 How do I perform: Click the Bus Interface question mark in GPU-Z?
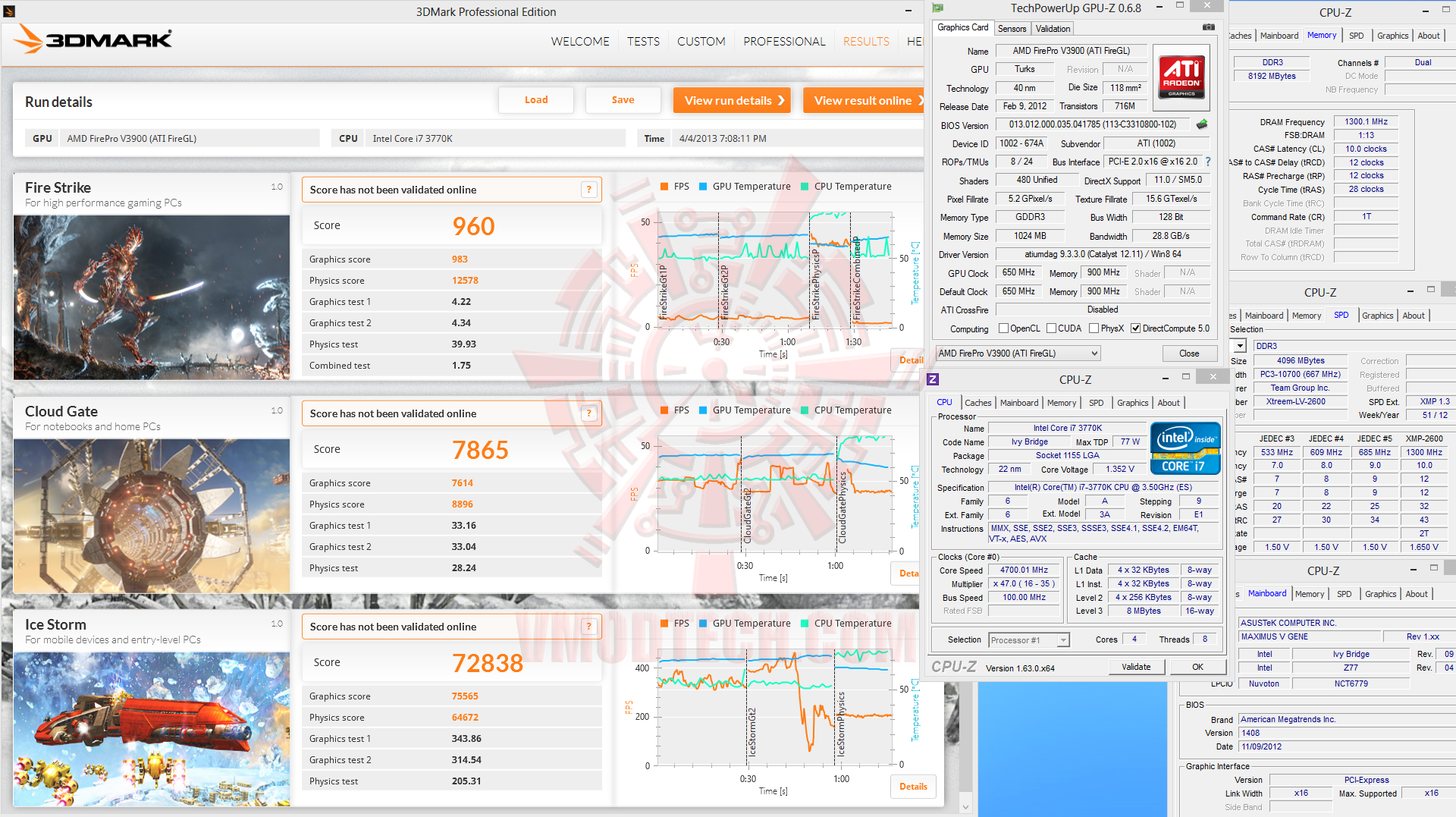1208,162
